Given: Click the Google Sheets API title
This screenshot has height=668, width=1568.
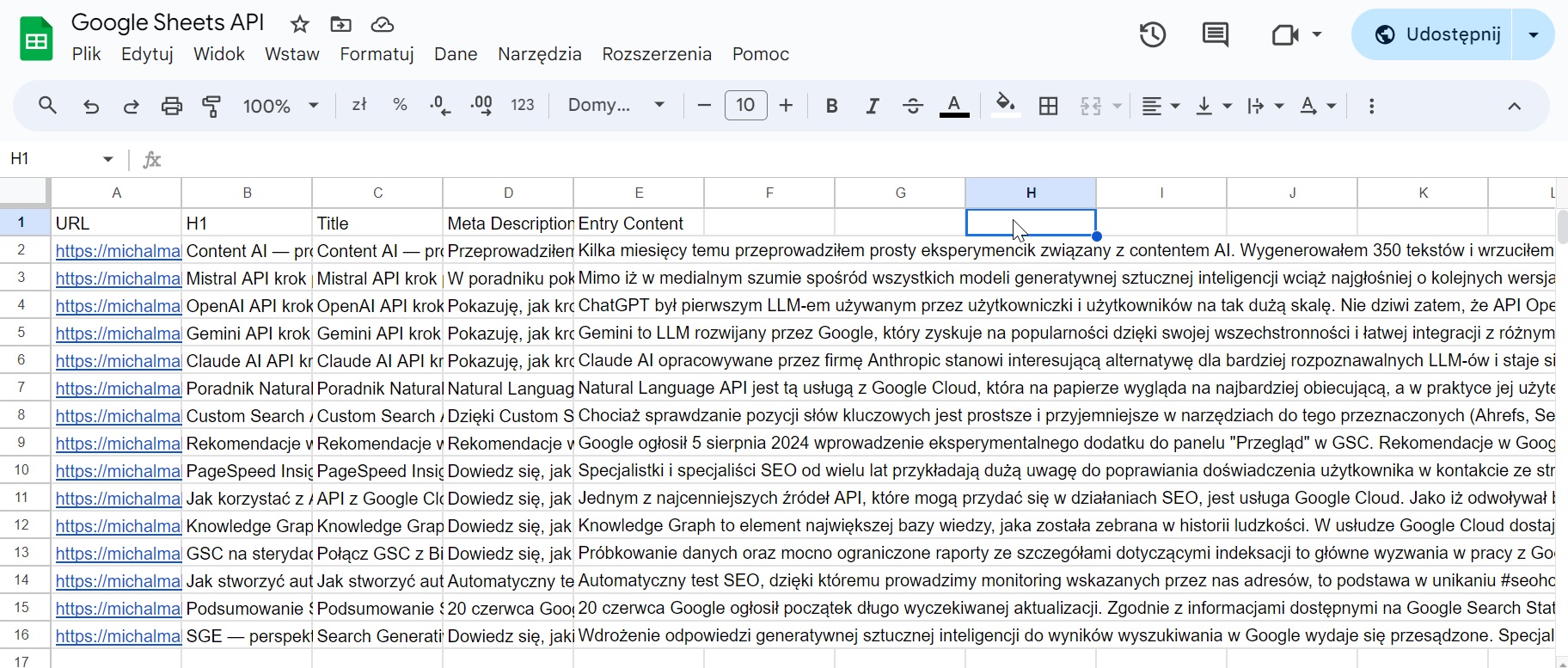Looking at the screenshot, I should [168, 22].
